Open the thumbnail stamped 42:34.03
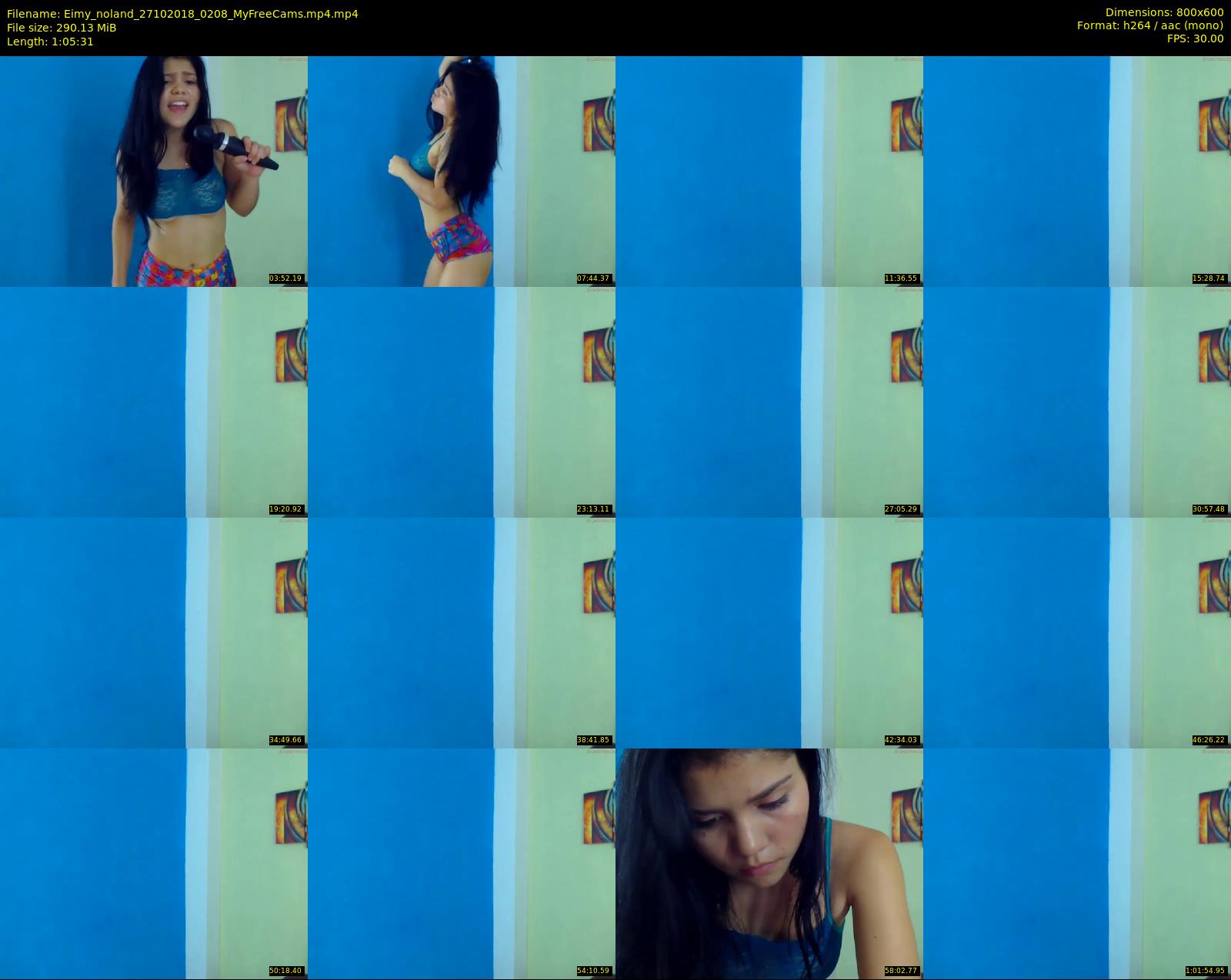 click(769, 632)
